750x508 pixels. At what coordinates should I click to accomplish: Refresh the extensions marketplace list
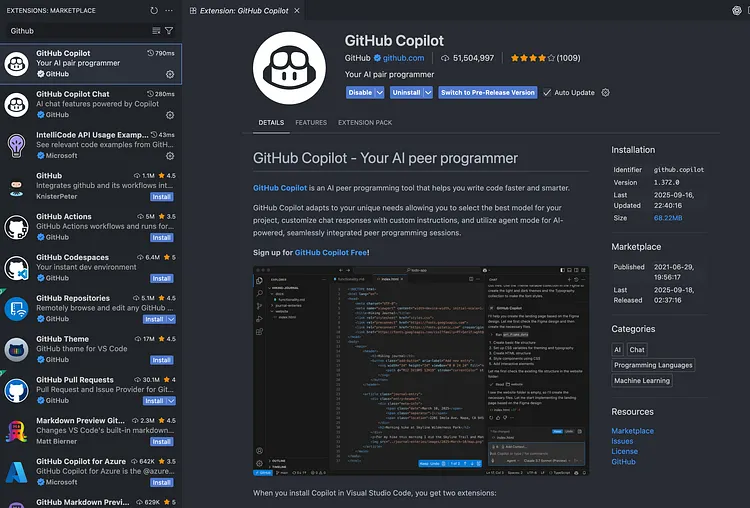pos(154,11)
